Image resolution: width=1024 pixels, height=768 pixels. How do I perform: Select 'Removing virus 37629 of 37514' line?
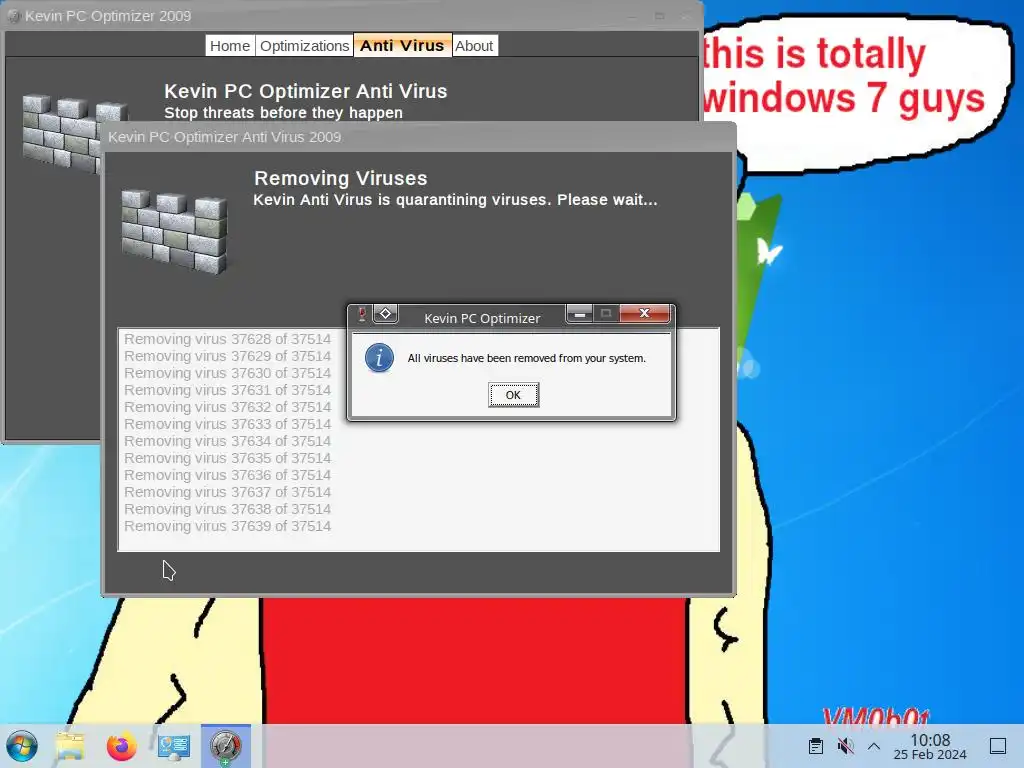[227, 356]
